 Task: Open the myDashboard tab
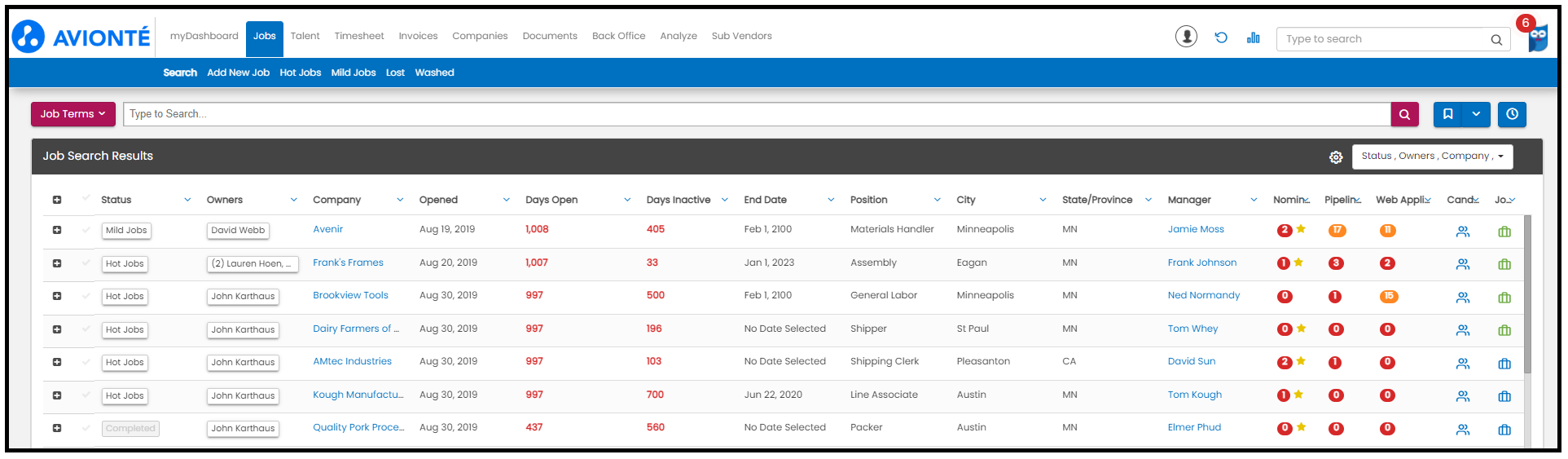click(204, 36)
